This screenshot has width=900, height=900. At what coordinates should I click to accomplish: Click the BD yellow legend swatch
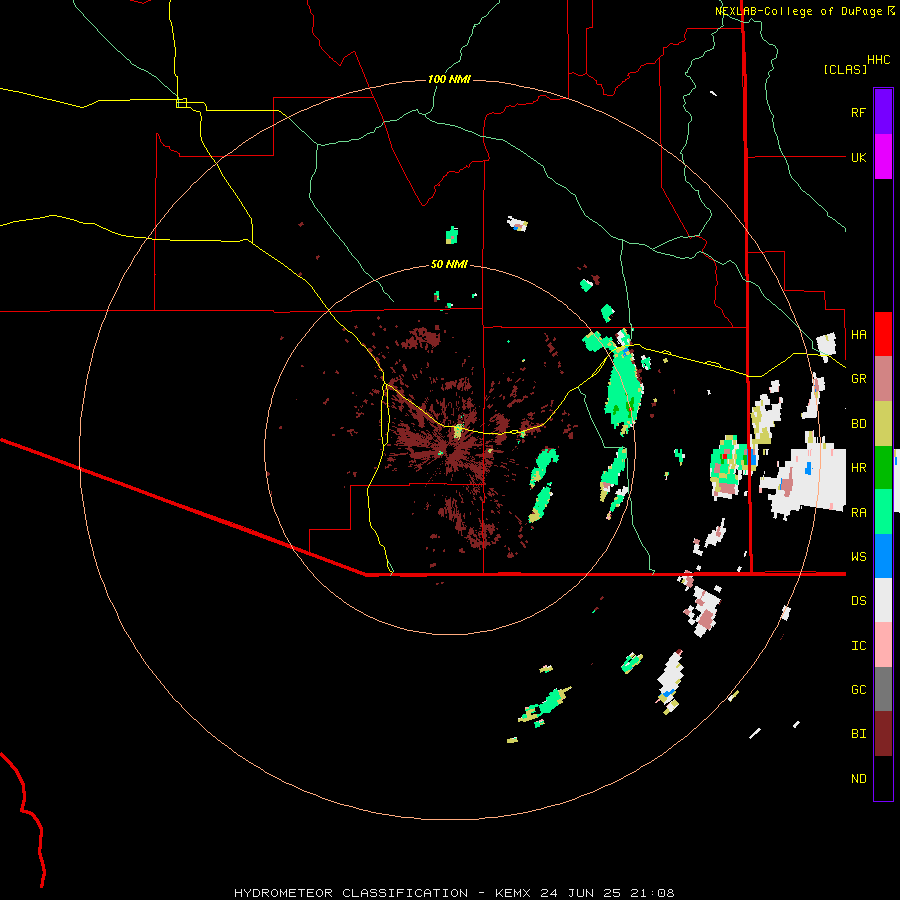(x=883, y=423)
